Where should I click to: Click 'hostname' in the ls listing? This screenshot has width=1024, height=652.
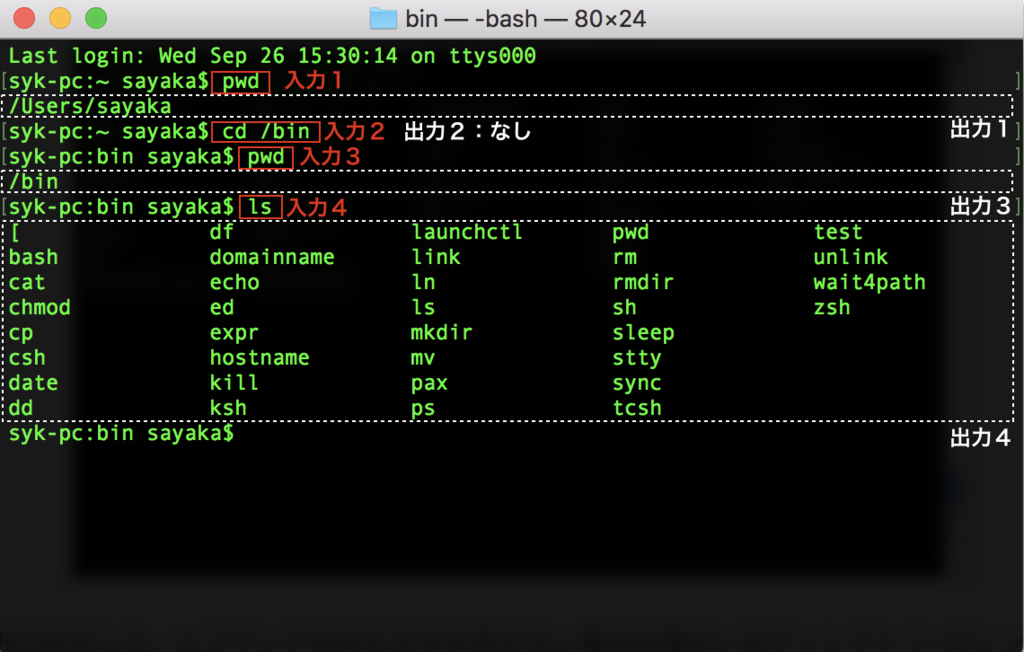coord(259,358)
